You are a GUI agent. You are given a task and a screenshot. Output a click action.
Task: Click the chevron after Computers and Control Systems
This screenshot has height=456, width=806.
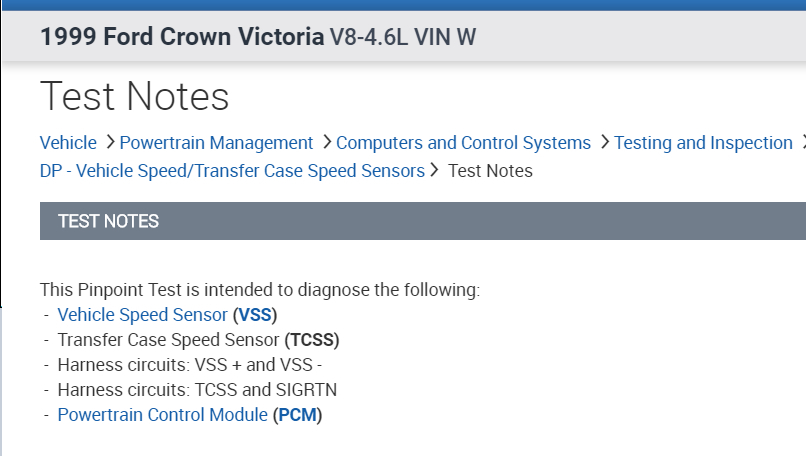pos(604,143)
